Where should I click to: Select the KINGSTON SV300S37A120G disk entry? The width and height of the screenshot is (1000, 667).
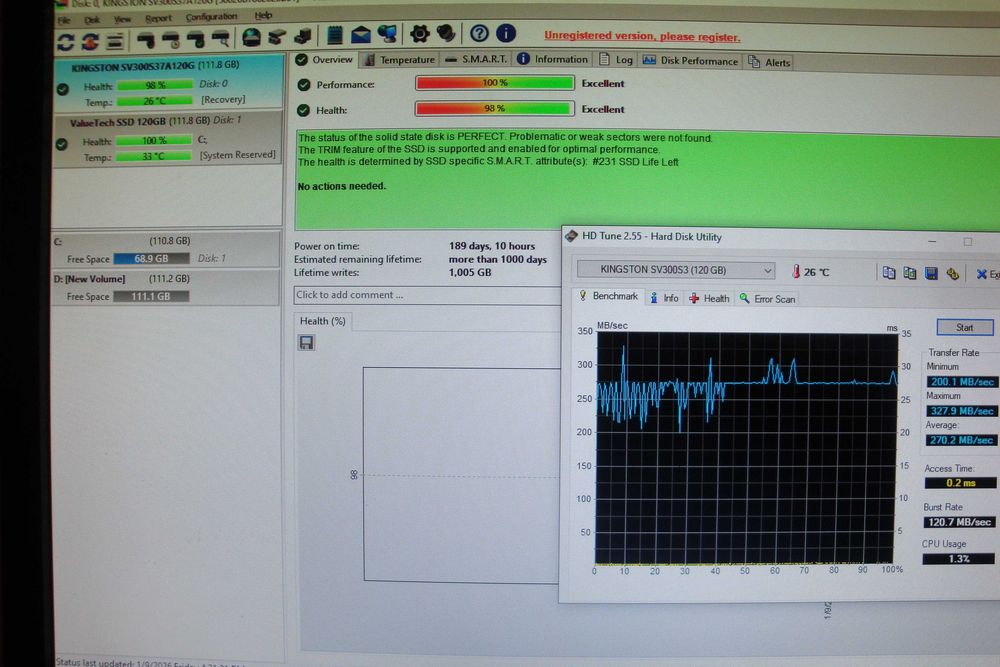[168, 83]
